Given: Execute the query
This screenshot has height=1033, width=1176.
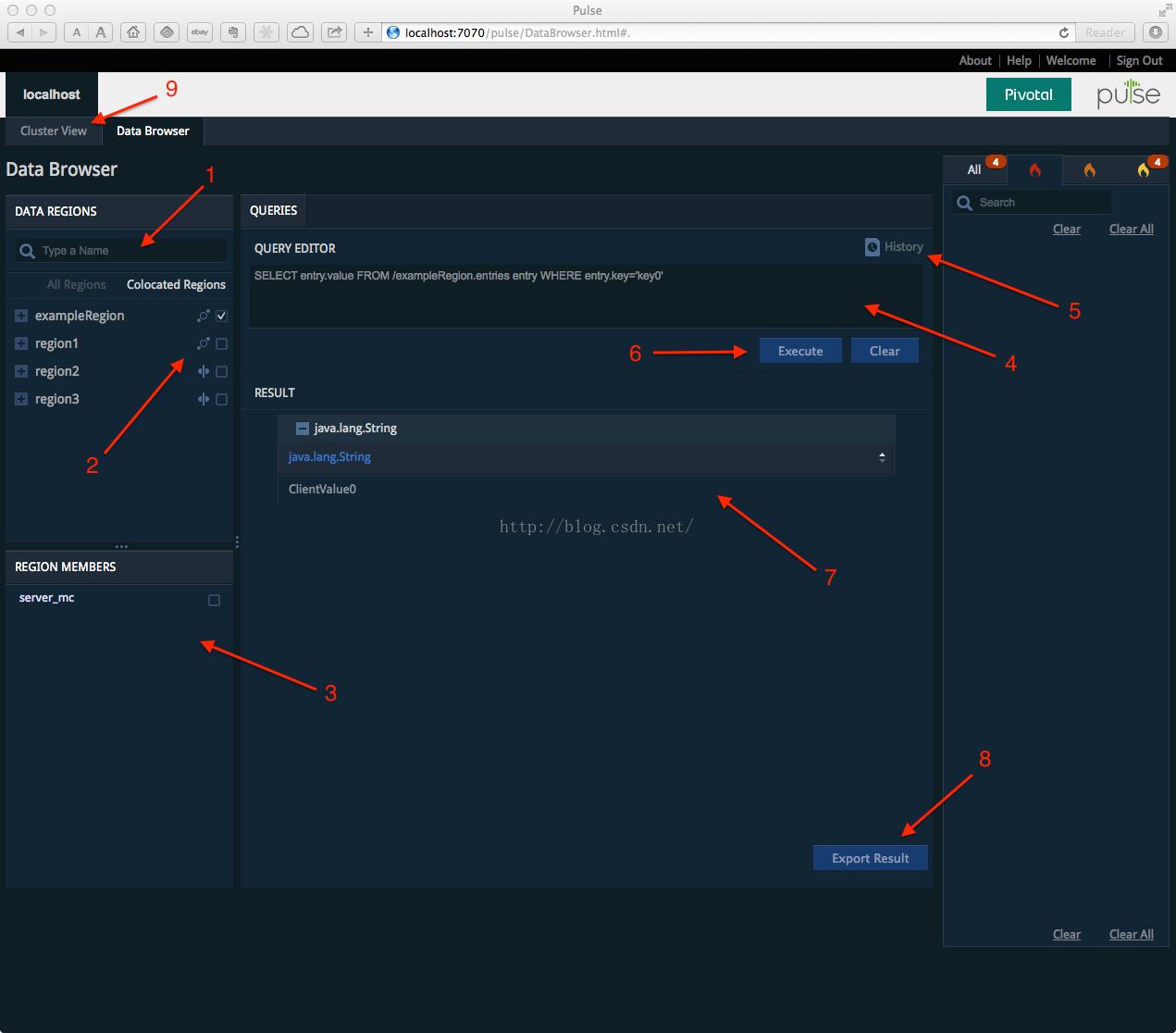Looking at the screenshot, I should click(800, 351).
